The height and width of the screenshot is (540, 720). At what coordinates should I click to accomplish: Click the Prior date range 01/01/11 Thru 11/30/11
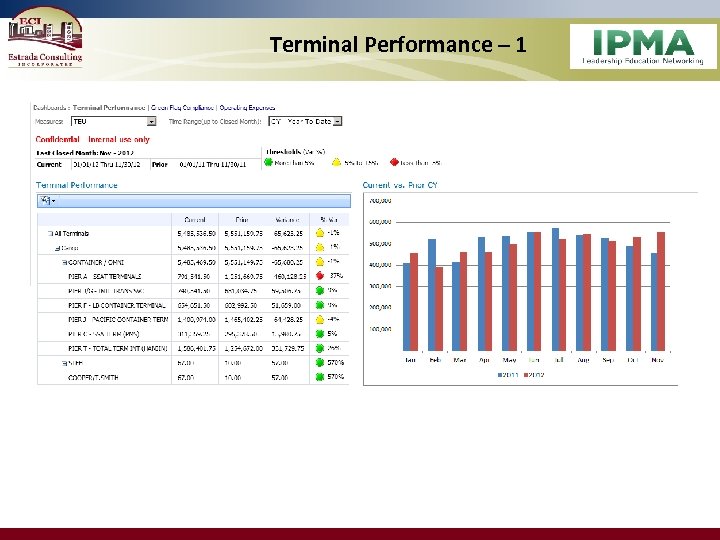click(213, 164)
